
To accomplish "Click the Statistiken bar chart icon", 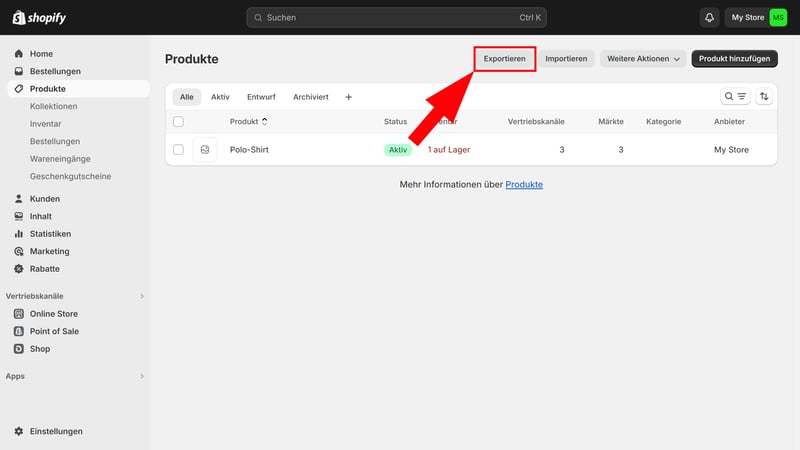I will [x=19, y=234].
